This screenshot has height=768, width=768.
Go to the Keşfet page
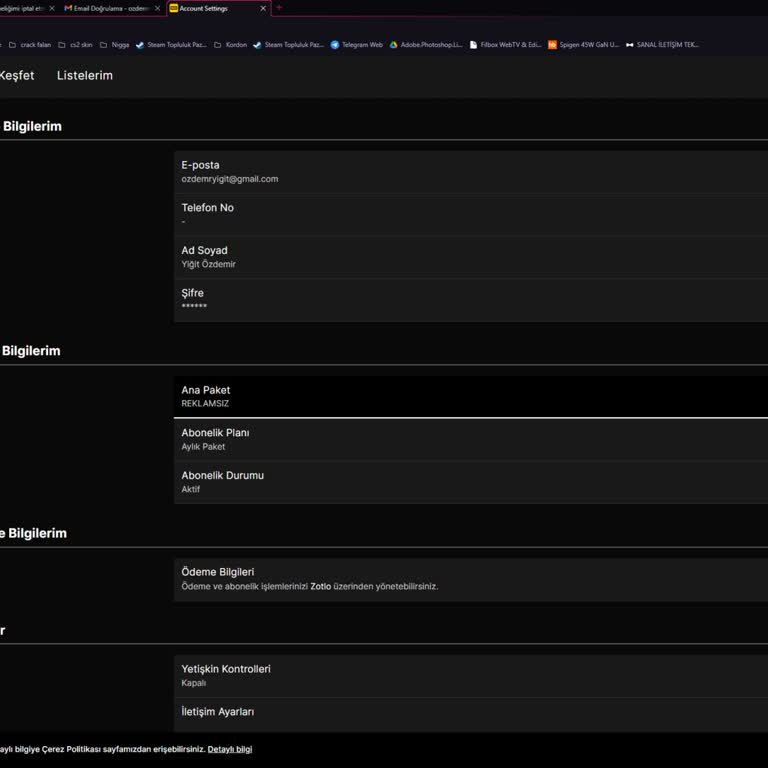(17, 75)
